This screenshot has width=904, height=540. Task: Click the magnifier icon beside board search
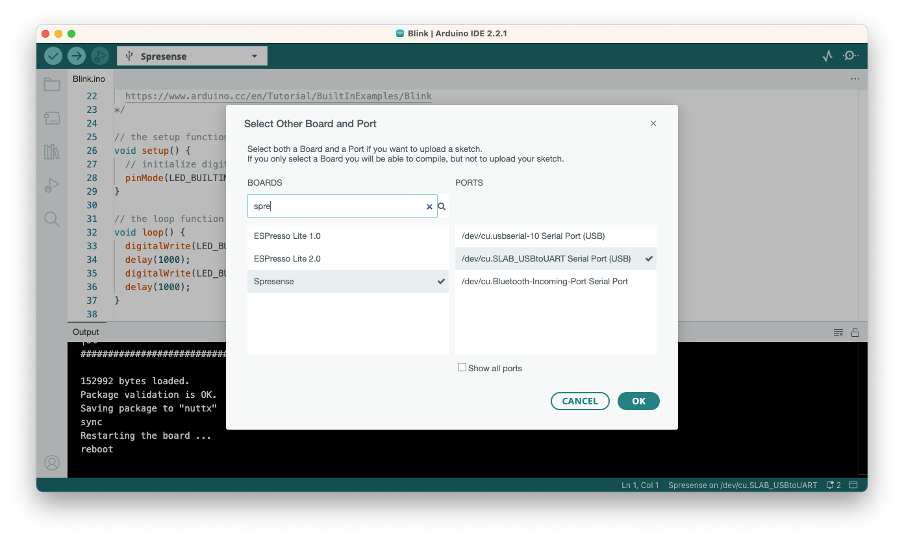(x=442, y=206)
